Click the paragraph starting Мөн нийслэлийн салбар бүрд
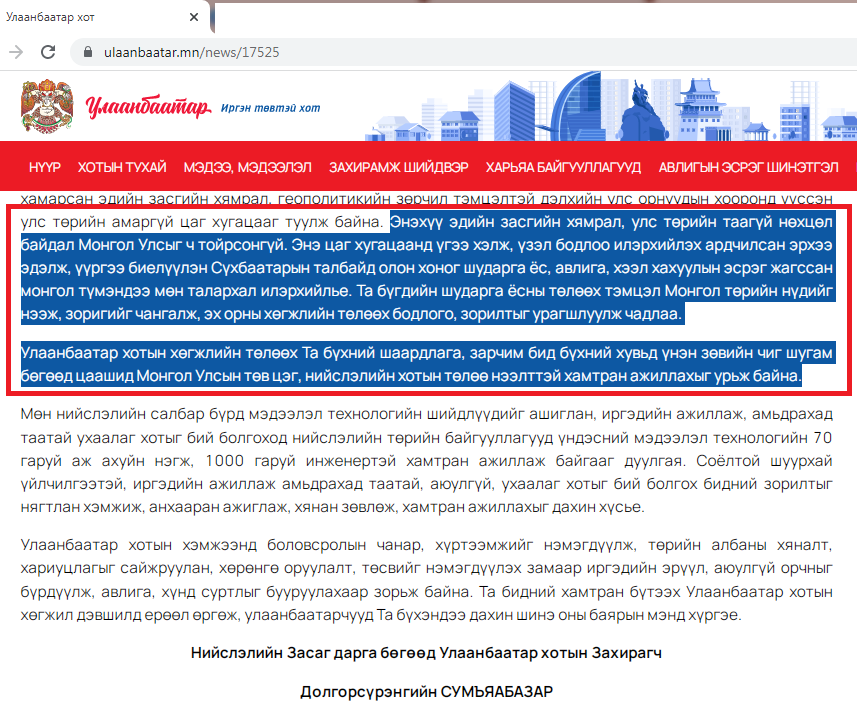This screenshot has width=857, height=716. pyautogui.click(x=427, y=460)
